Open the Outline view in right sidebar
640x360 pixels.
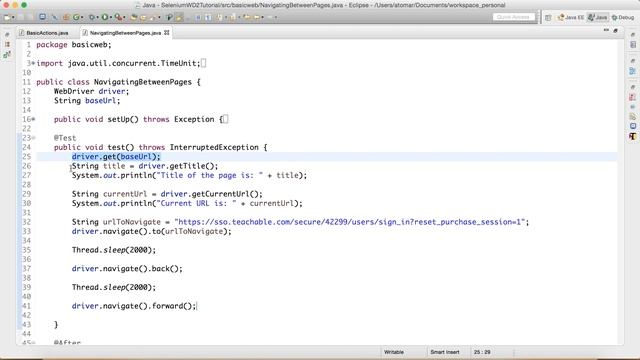point(633,71)
